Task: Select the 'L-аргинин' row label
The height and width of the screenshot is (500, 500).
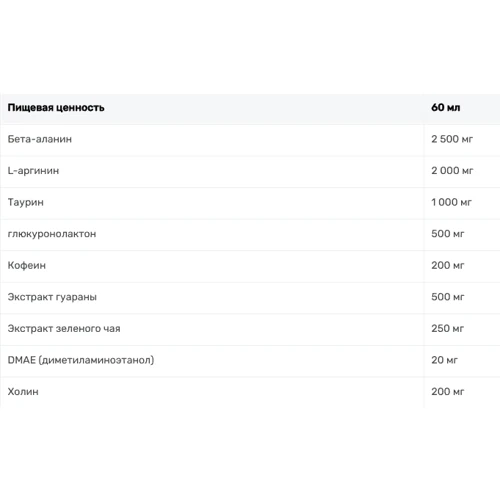Action: pos(33,171)
